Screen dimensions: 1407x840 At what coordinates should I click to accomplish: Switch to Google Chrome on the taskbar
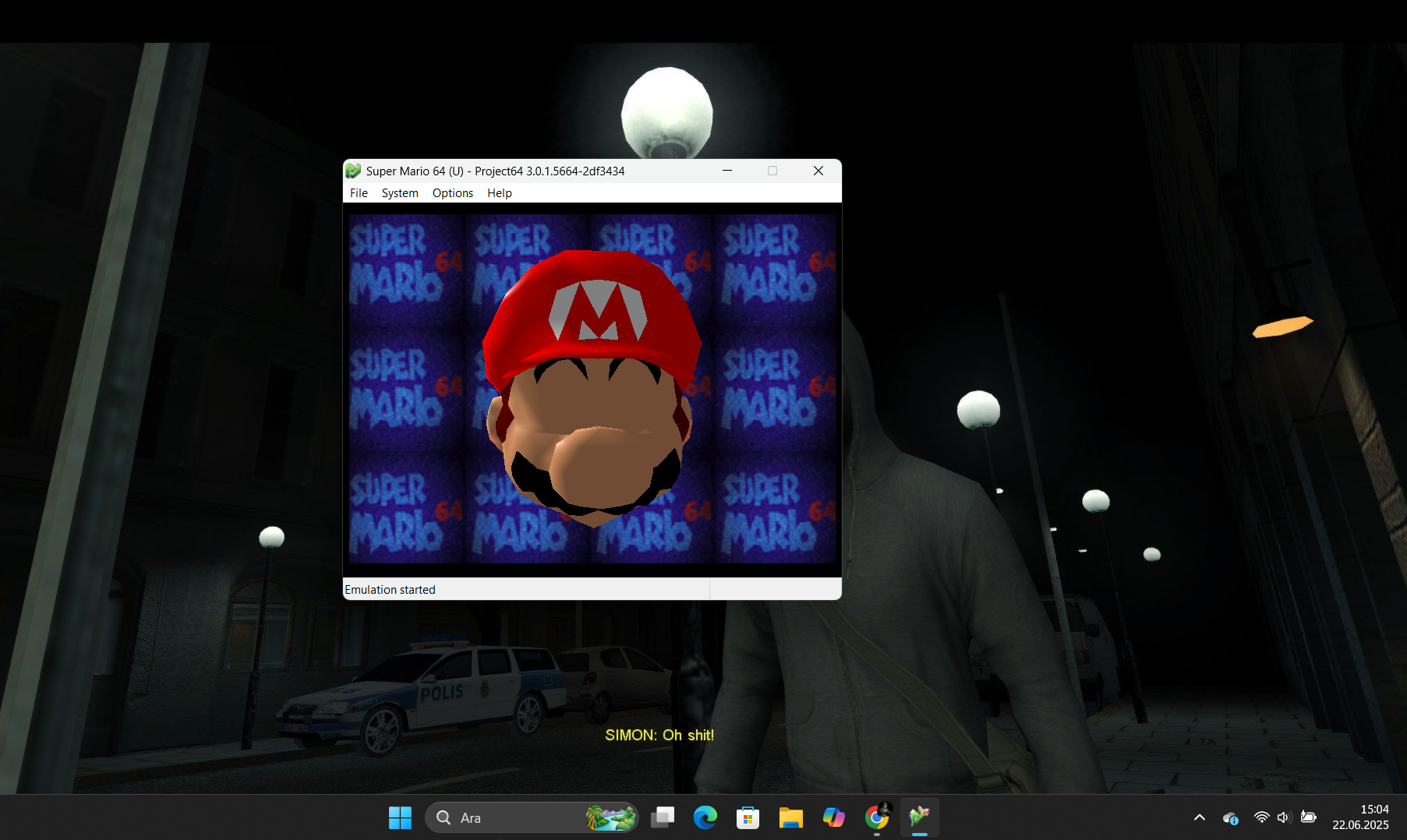877,817
